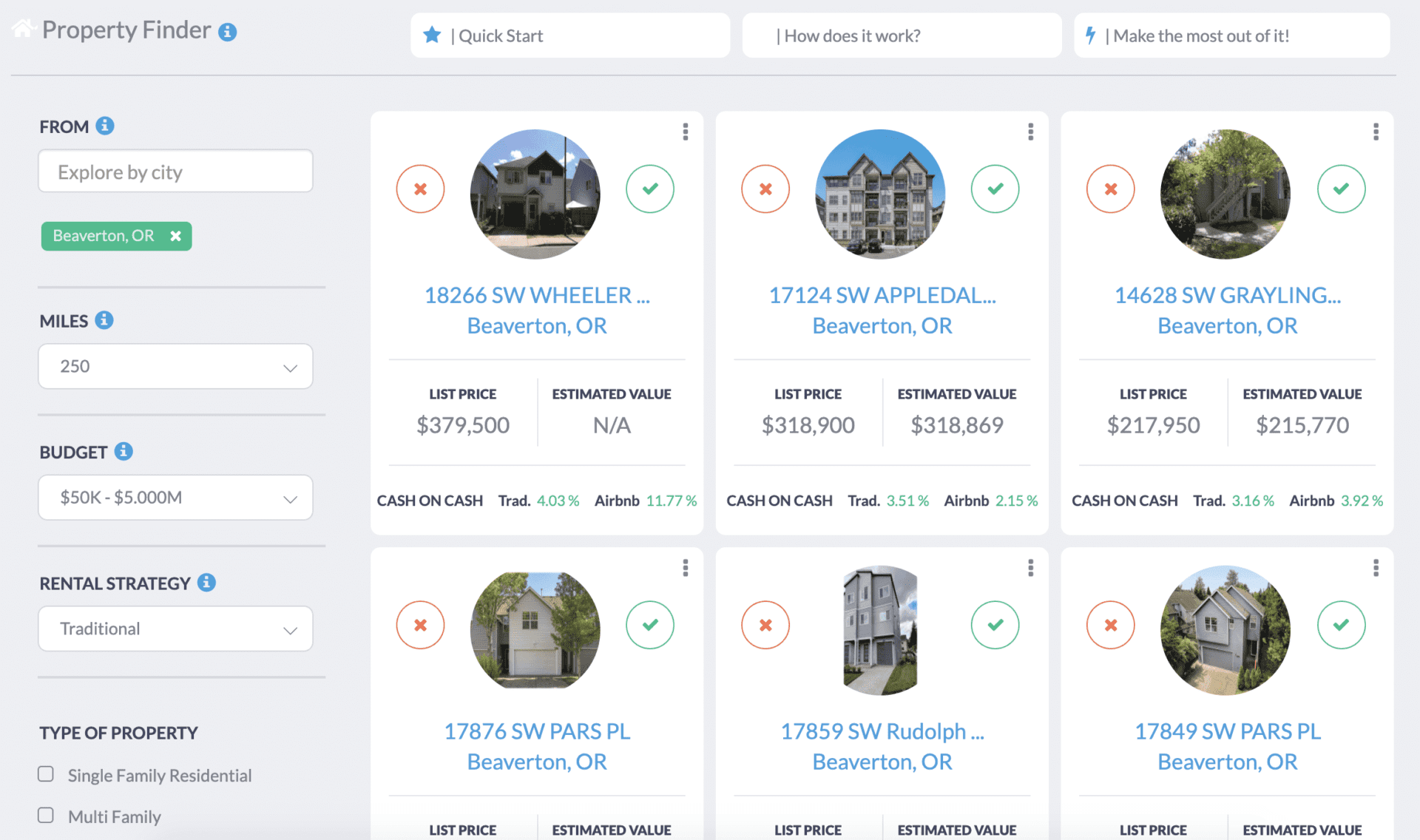Select How does it work tab
This screenshot has height=840, width=1420.
coord(901,35)
